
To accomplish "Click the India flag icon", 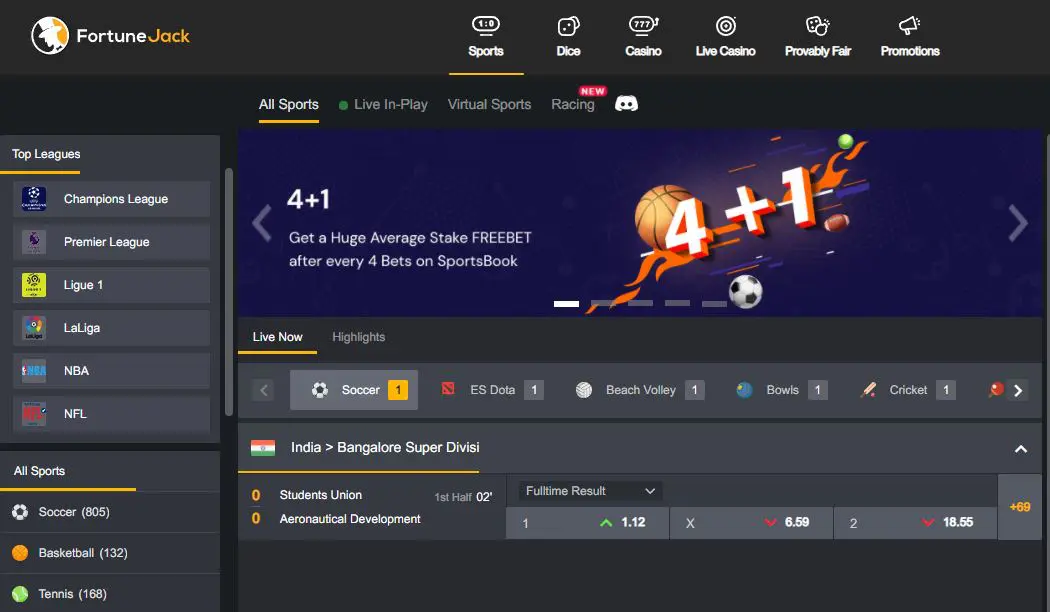I will (262, 447).
